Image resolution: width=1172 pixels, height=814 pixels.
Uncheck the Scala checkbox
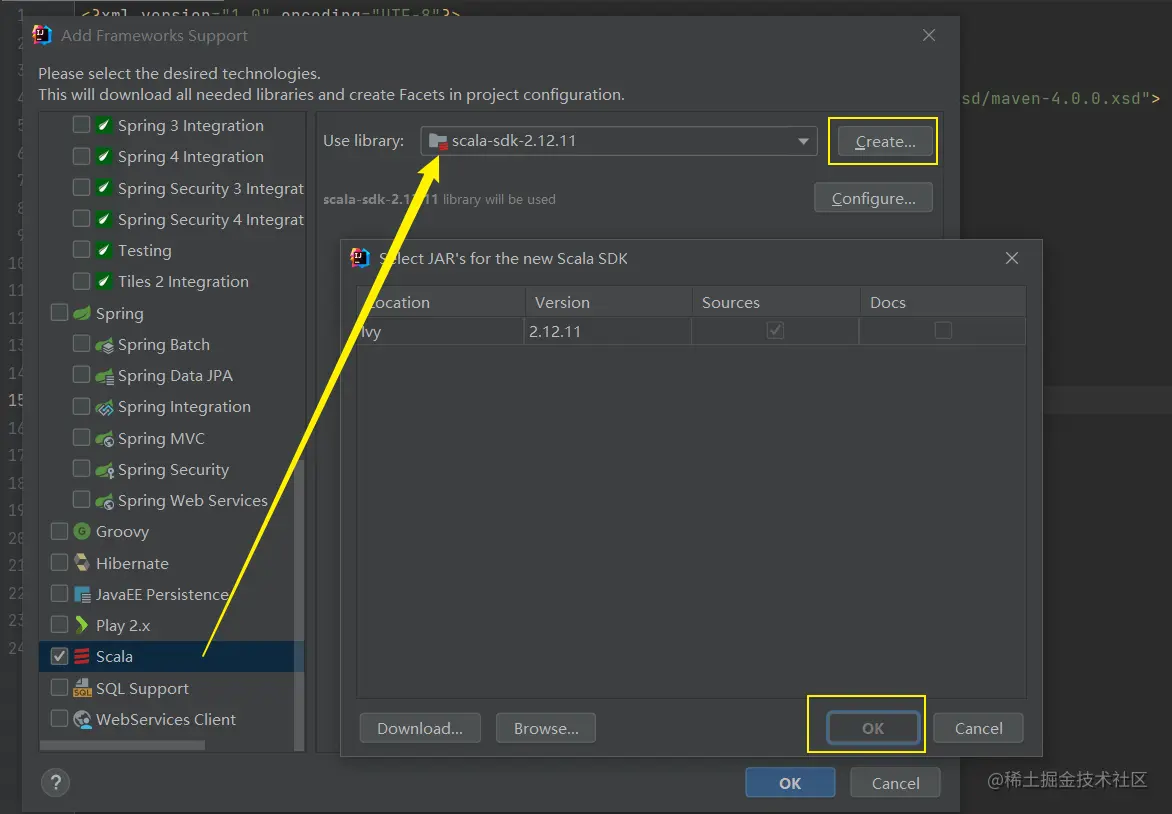tap(59, 656)
